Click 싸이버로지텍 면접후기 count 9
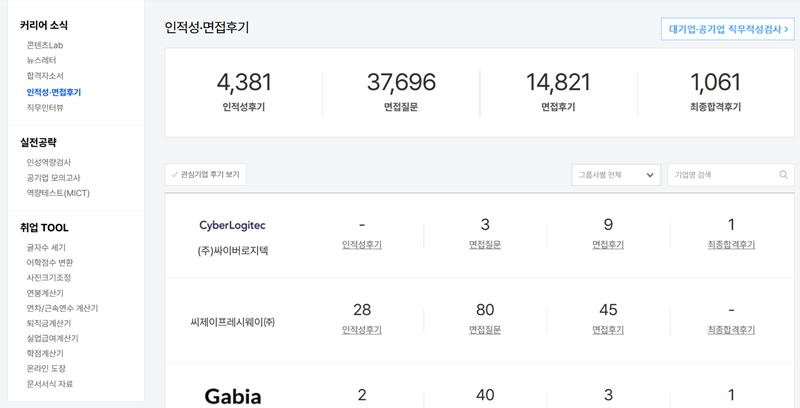 pyautogui.click(x=608, y=224)
